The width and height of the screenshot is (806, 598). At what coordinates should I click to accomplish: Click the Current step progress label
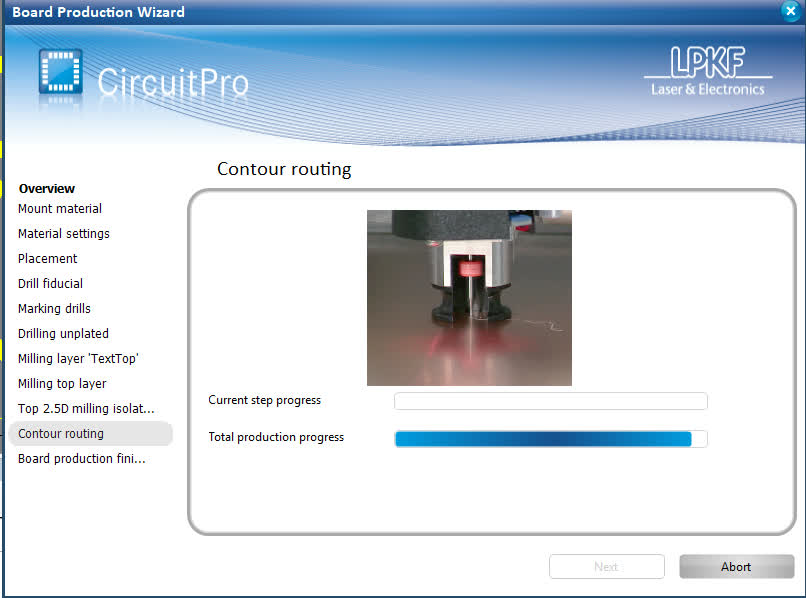(x=264, y=400)
